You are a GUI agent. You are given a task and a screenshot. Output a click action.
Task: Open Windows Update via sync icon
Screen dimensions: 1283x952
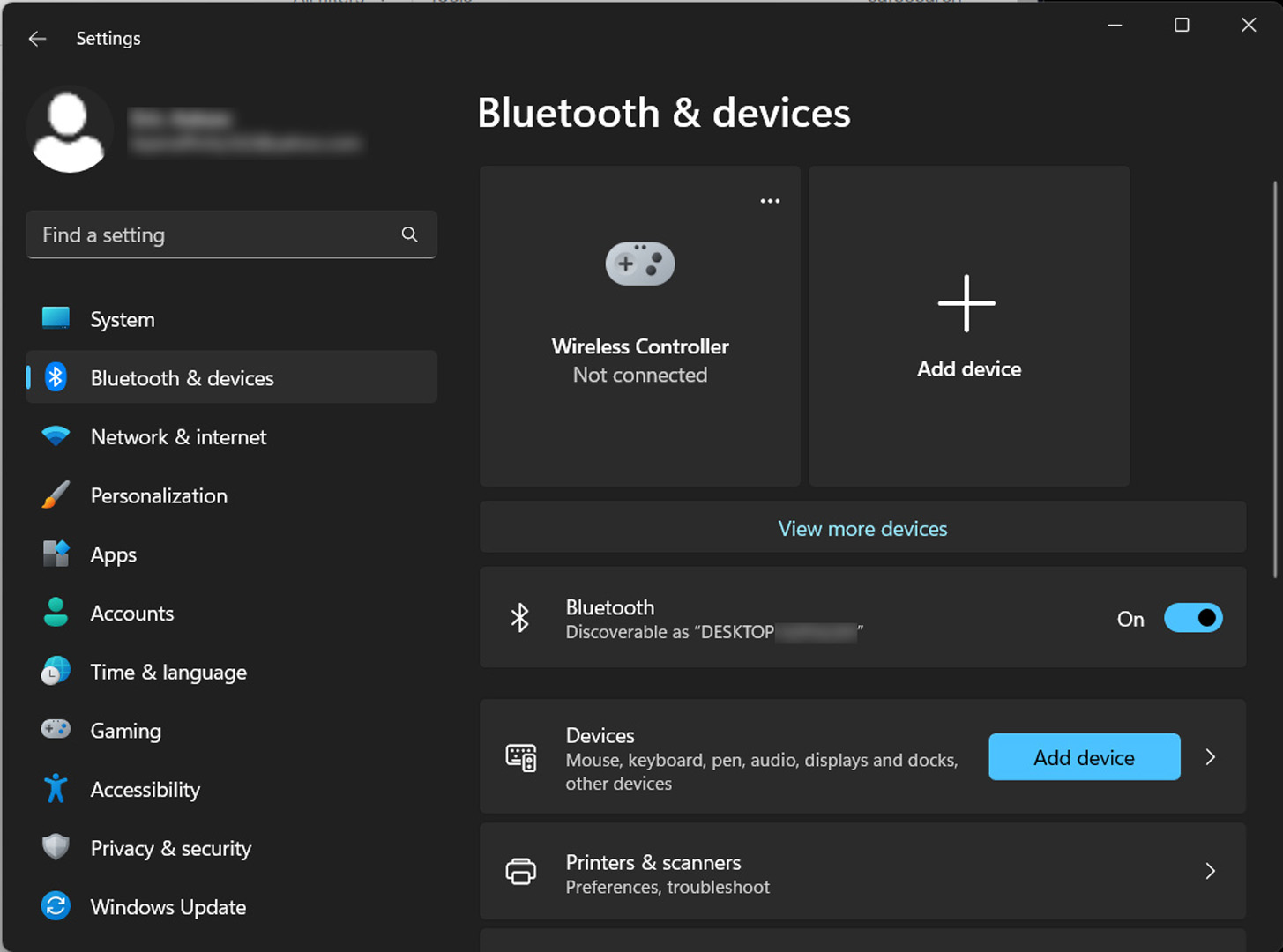[x=56, y=906]
